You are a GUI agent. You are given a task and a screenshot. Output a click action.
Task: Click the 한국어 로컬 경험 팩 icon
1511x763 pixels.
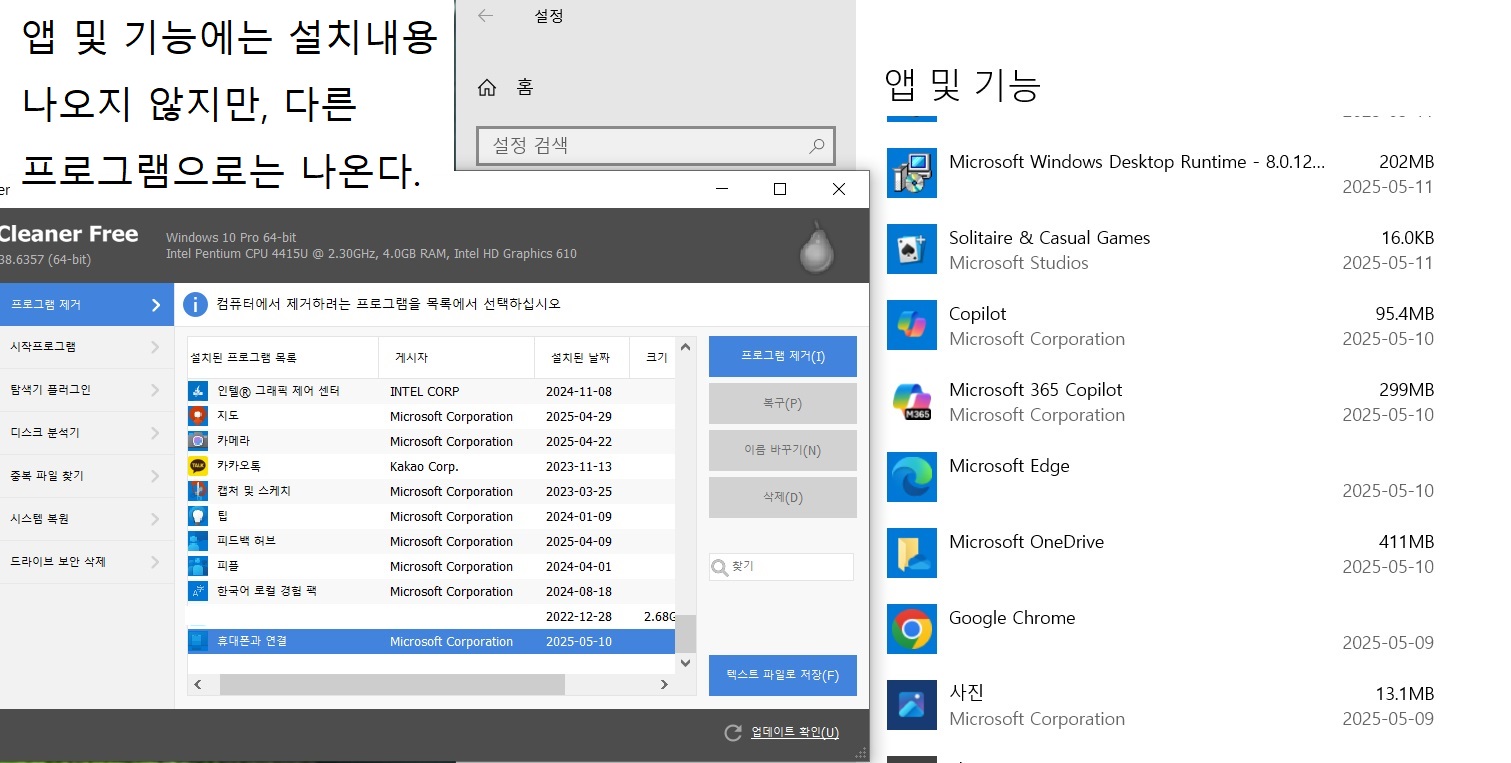(x=197, y=591)
